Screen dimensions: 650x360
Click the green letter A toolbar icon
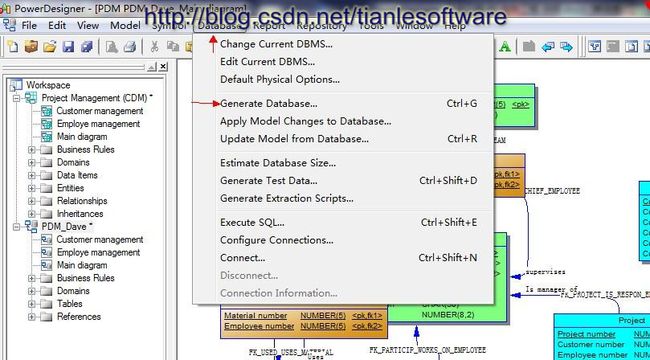504,46
